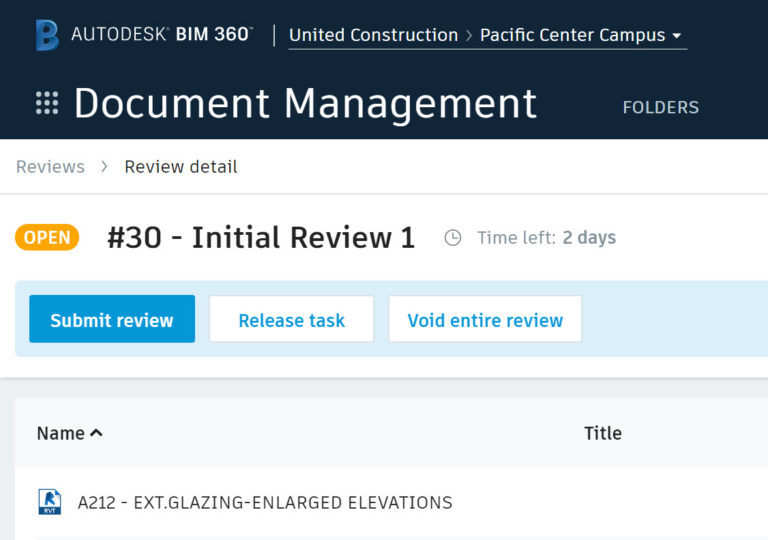Click the Time left: 2 days text
Screen dimensions: 768x540
point(547,238)
